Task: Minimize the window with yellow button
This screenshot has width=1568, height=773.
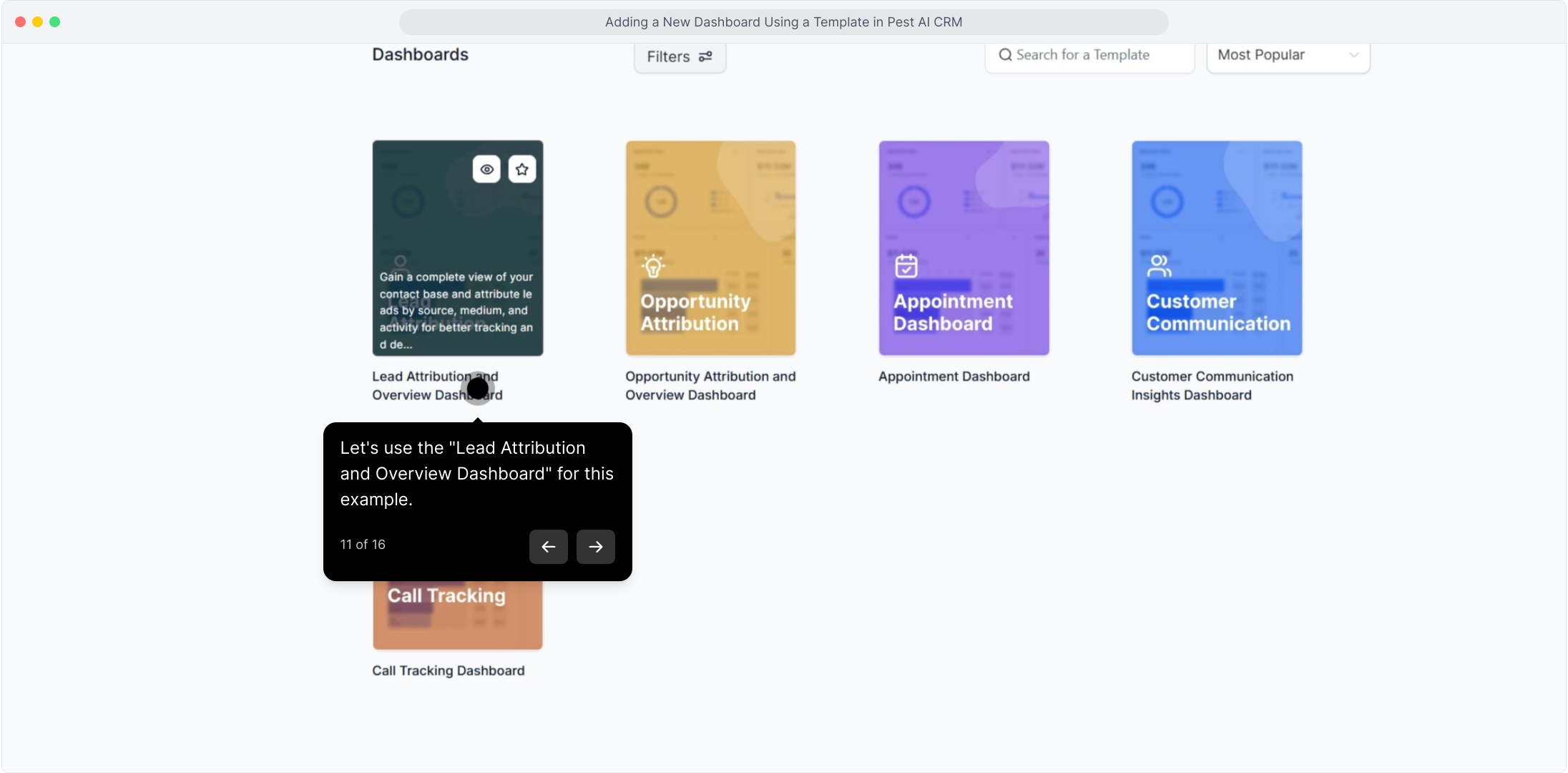Action: click(x=37, y=22)
